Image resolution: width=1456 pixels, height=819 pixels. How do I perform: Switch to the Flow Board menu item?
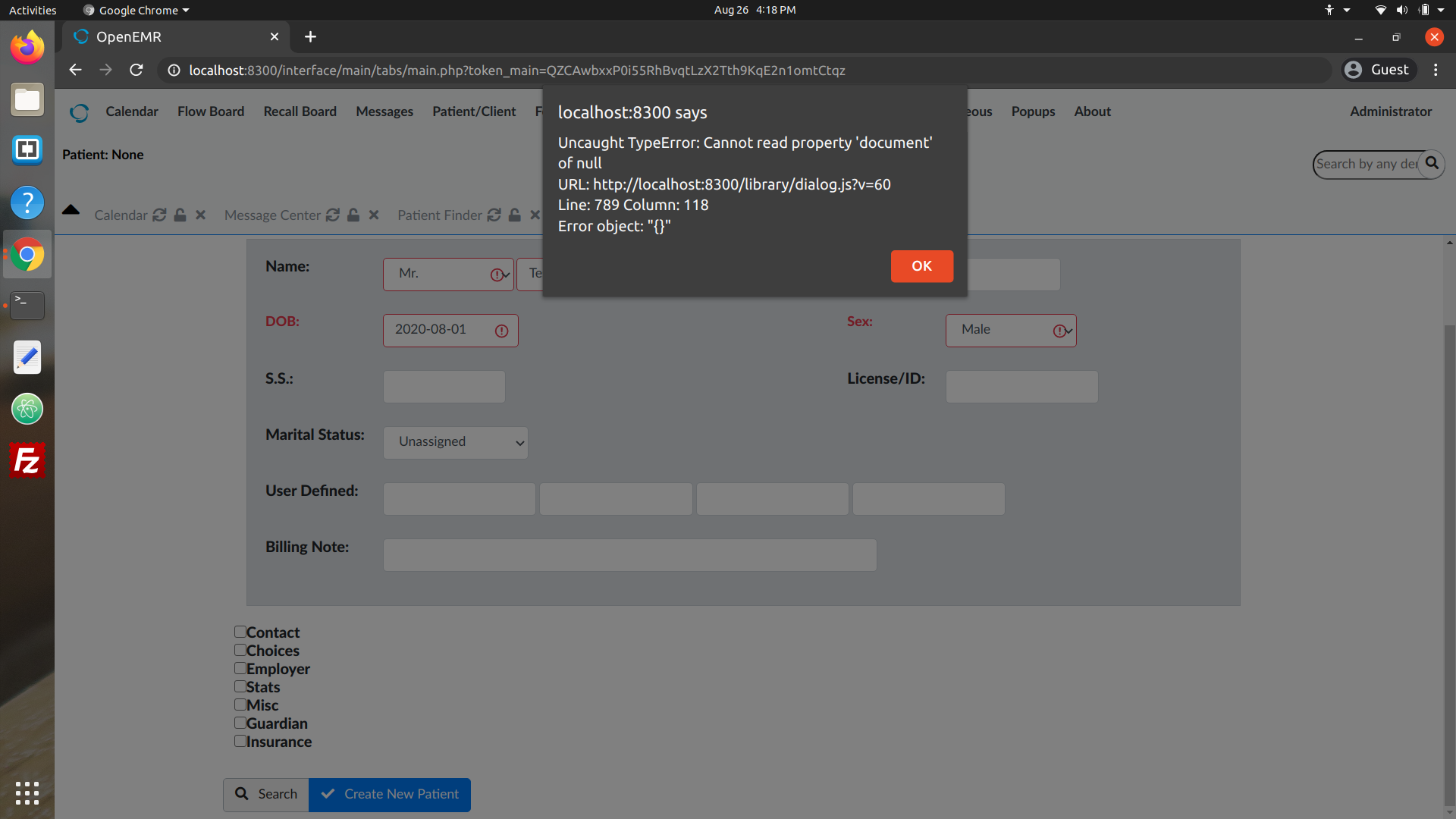(210, 111)
